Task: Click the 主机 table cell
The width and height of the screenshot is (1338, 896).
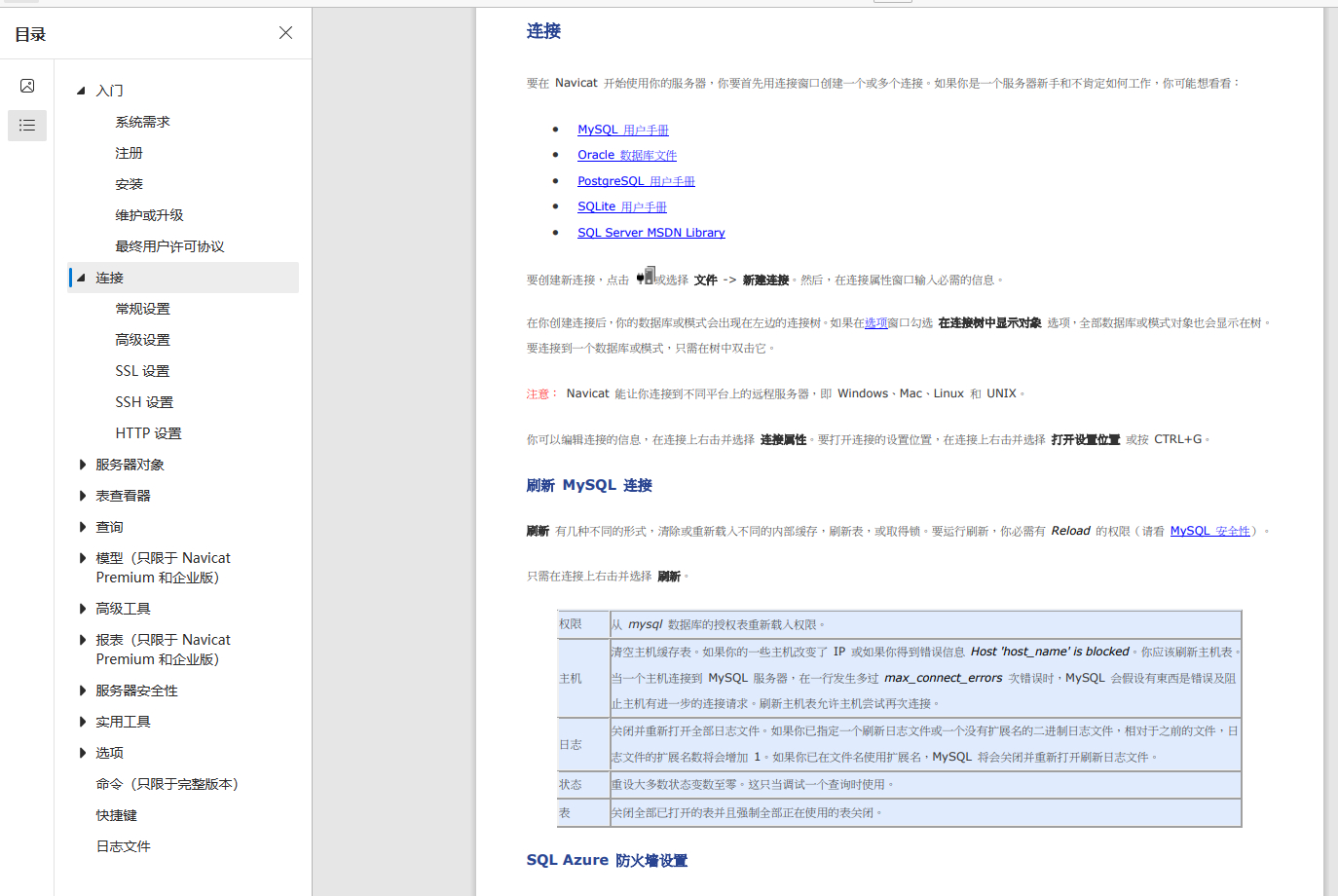Action: point(583,678)
